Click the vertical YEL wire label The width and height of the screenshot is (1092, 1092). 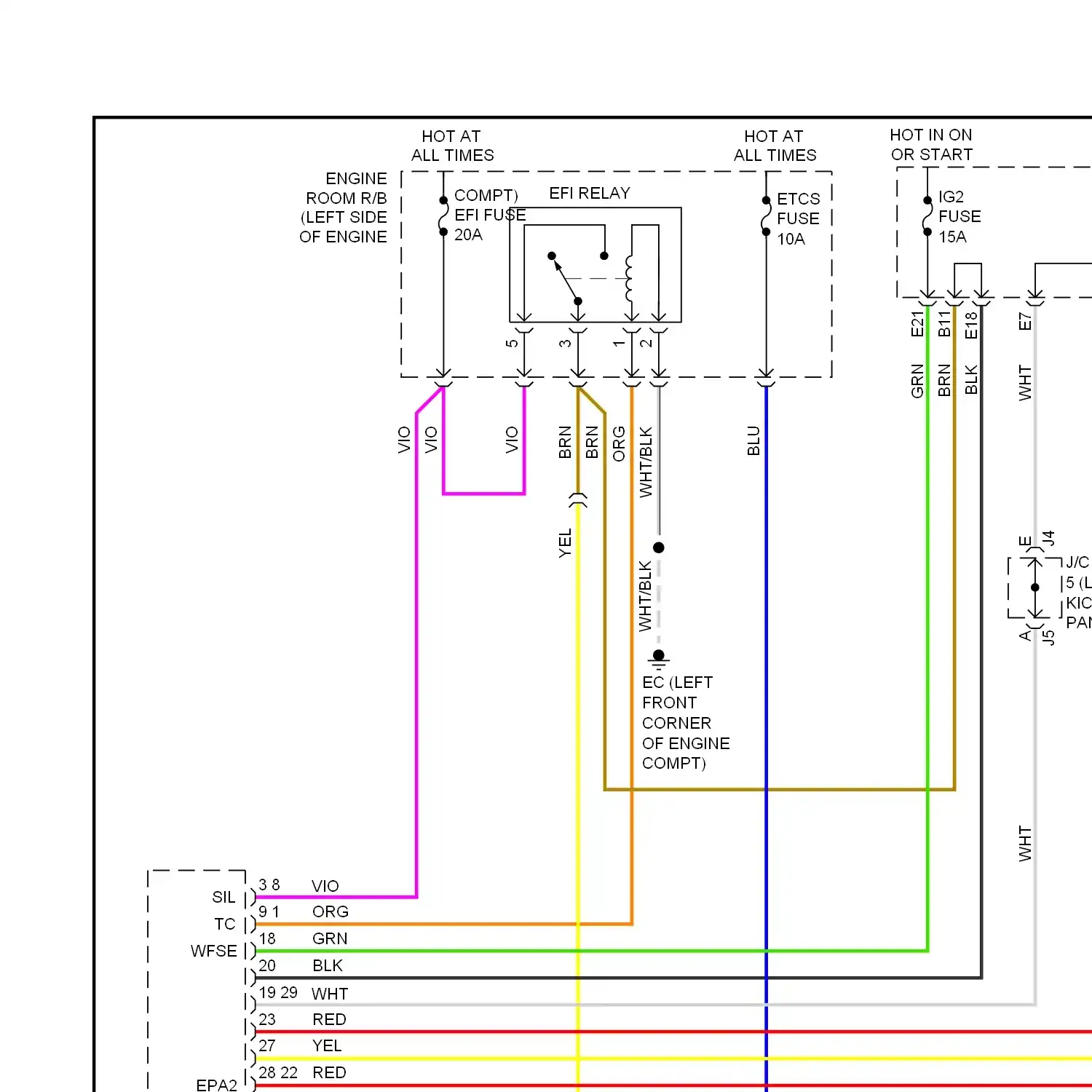[x=565, y=544]
